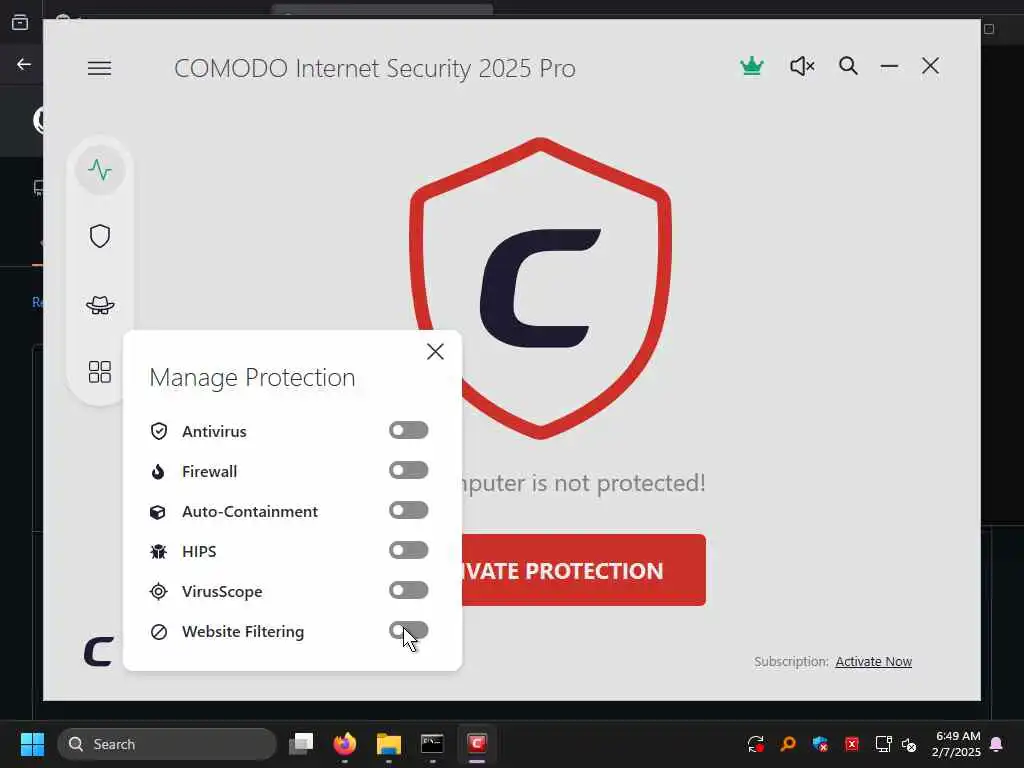Screen dimensions: 1024x768
Task: Open the shield protection sidebar icon
Action: pos(100,236)
